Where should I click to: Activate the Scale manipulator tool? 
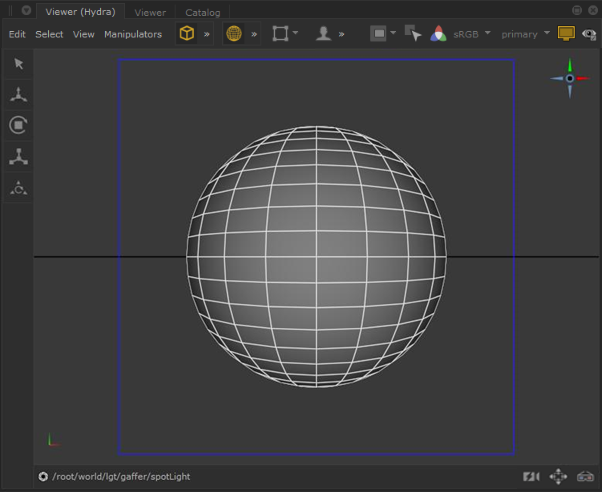coord(18,156)
